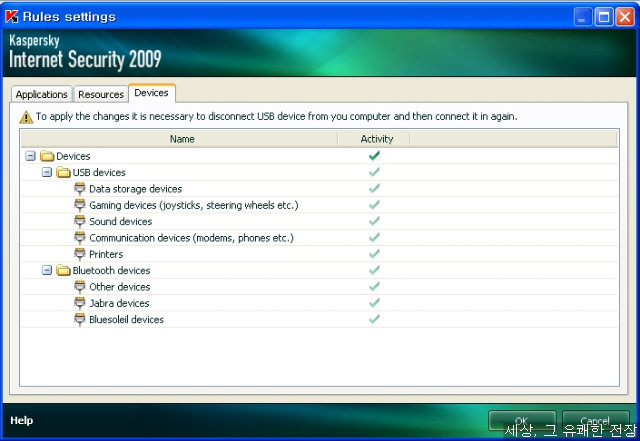Click the Jabra devices plug icon
Image resolution: width=640 pixels, height=441 pixels.
[80, 303]
